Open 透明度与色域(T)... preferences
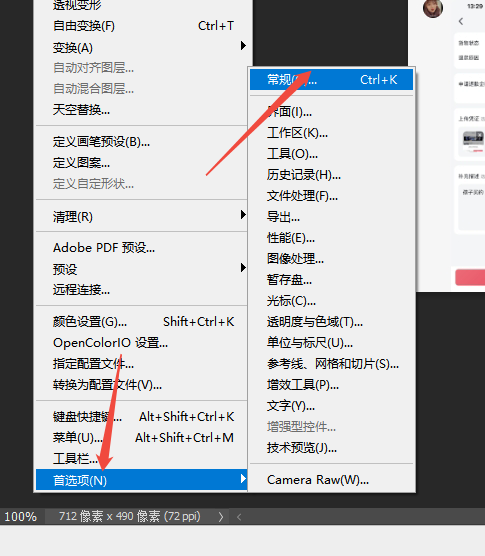The image size is (485, 556). coord(331,322)
